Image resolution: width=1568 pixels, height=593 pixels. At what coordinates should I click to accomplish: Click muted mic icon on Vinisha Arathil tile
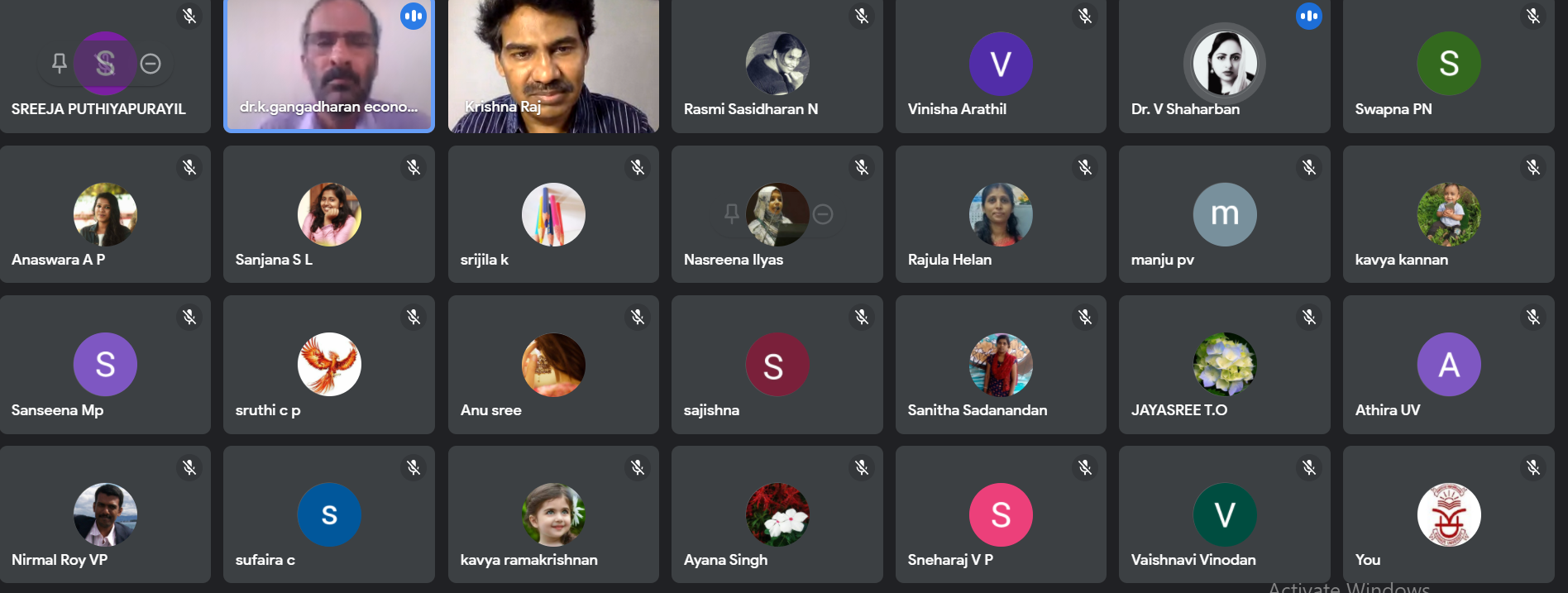[1085, 16]
